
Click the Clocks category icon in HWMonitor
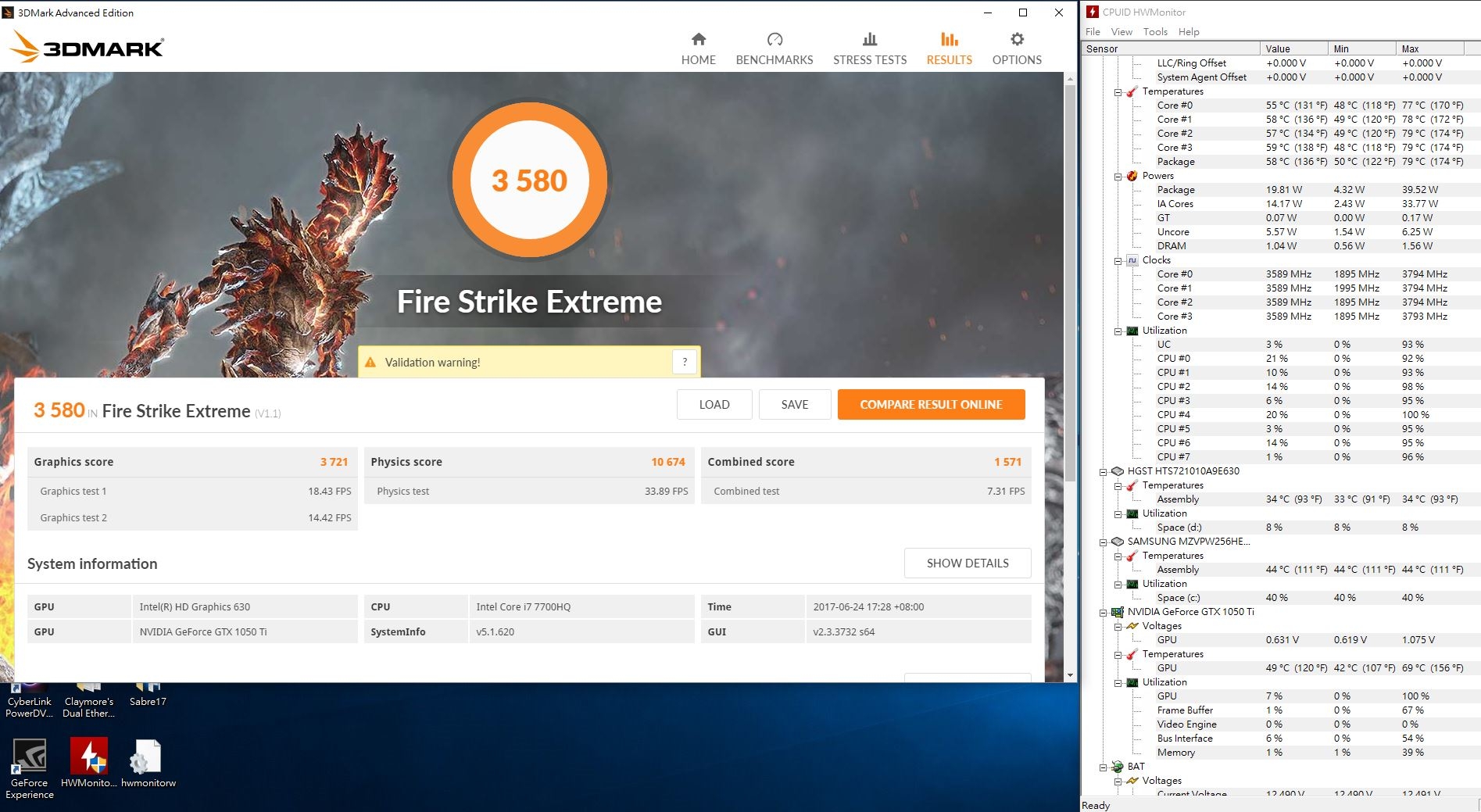click(x=1132, y=260)
